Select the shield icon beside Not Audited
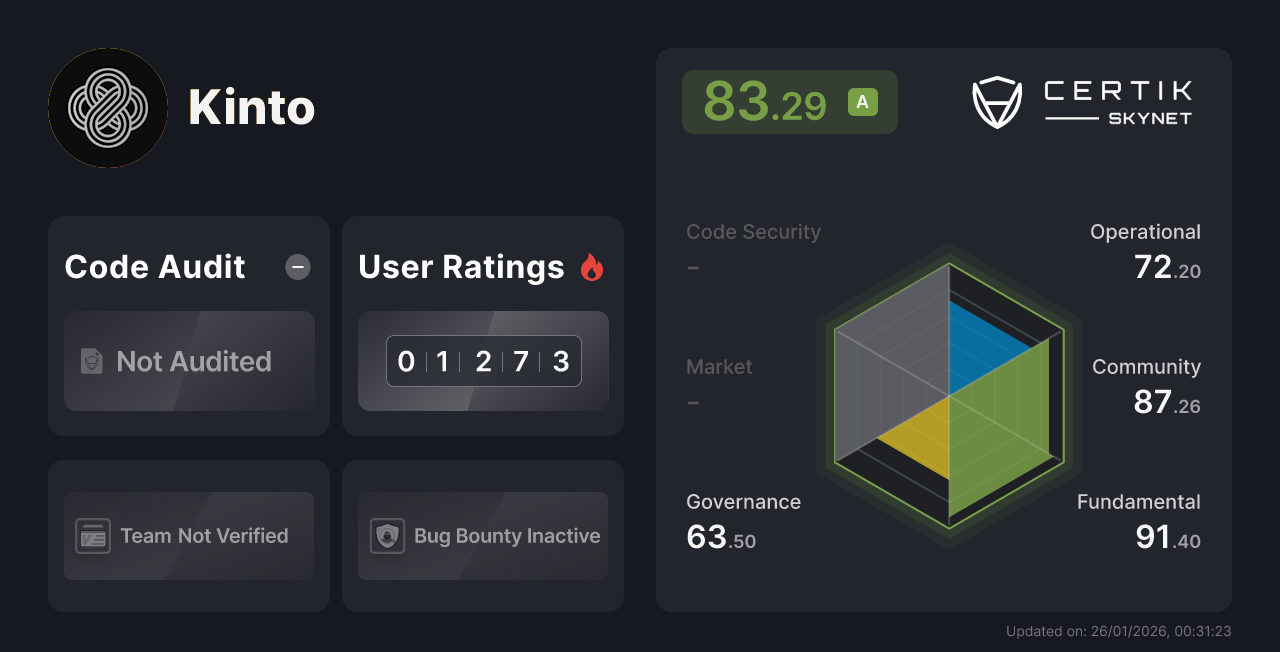The width and height of the screenshot is (1280, 652). pos(91,362)
